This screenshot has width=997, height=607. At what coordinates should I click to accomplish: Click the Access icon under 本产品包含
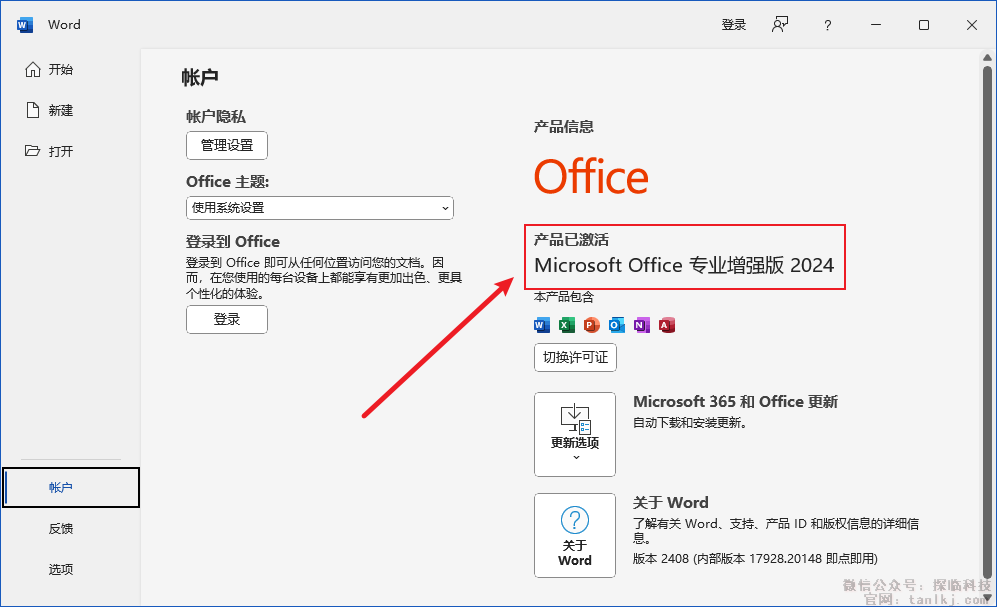coord(666,325)
